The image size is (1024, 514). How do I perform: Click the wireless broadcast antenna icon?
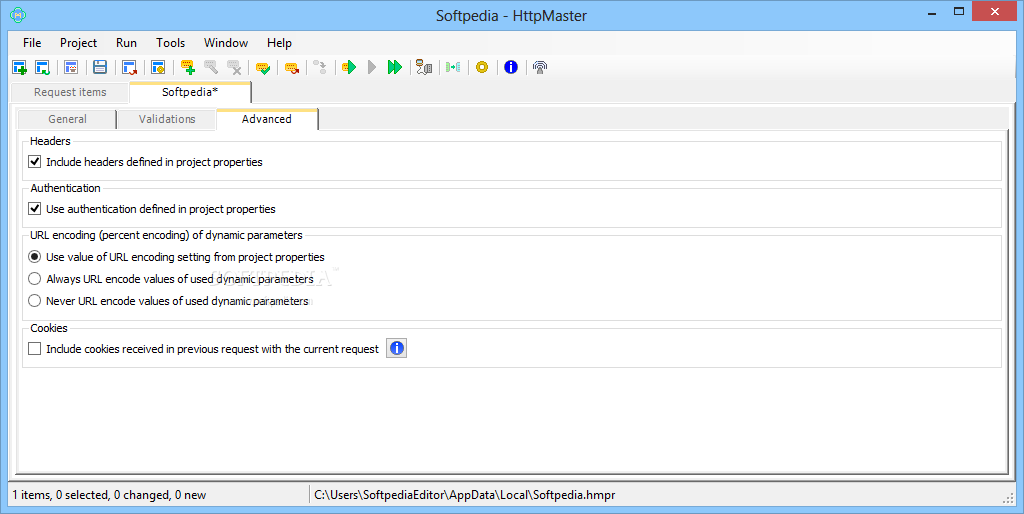coord(540,67)
